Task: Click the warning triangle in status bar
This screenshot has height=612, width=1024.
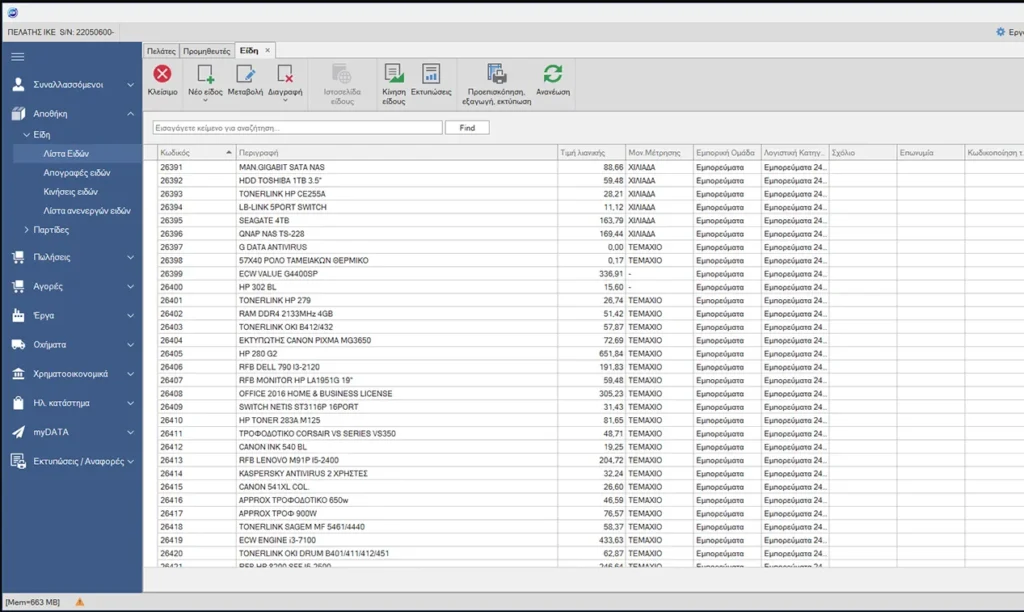Action: point(80,602)
